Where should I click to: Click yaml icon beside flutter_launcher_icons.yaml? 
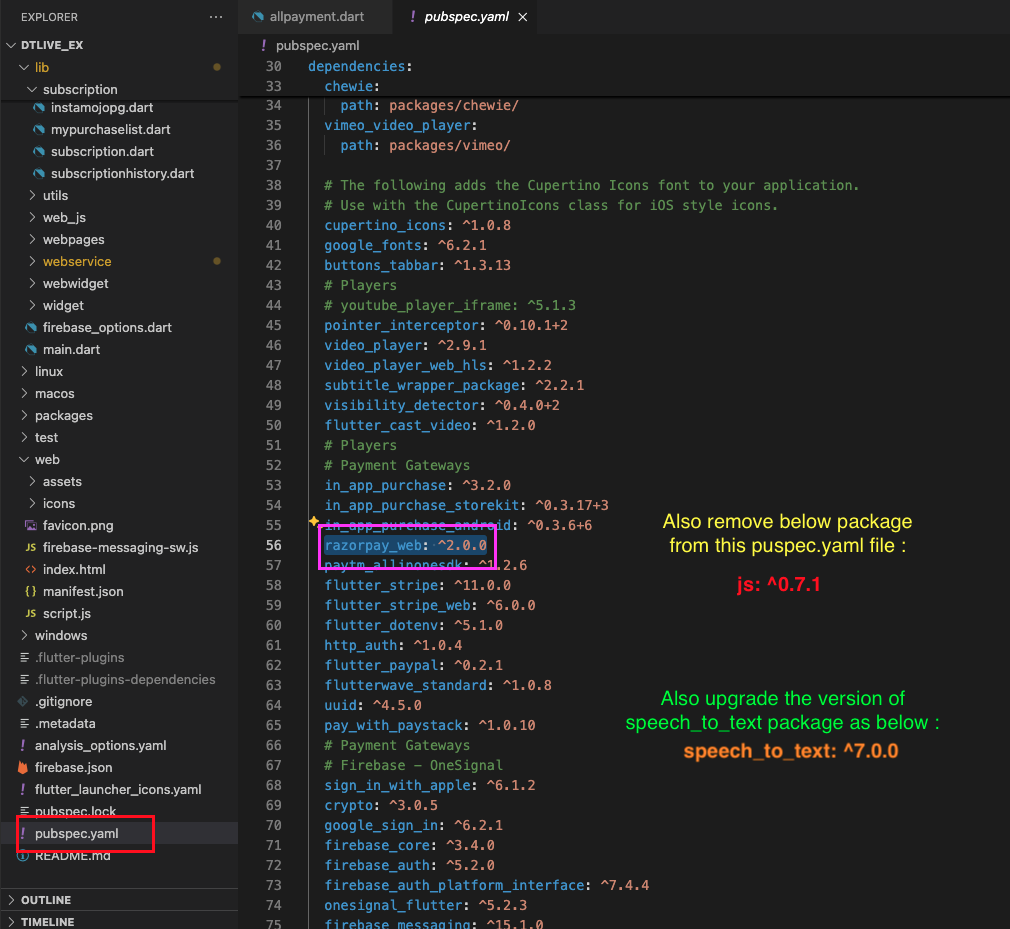(x=23, y=789)
